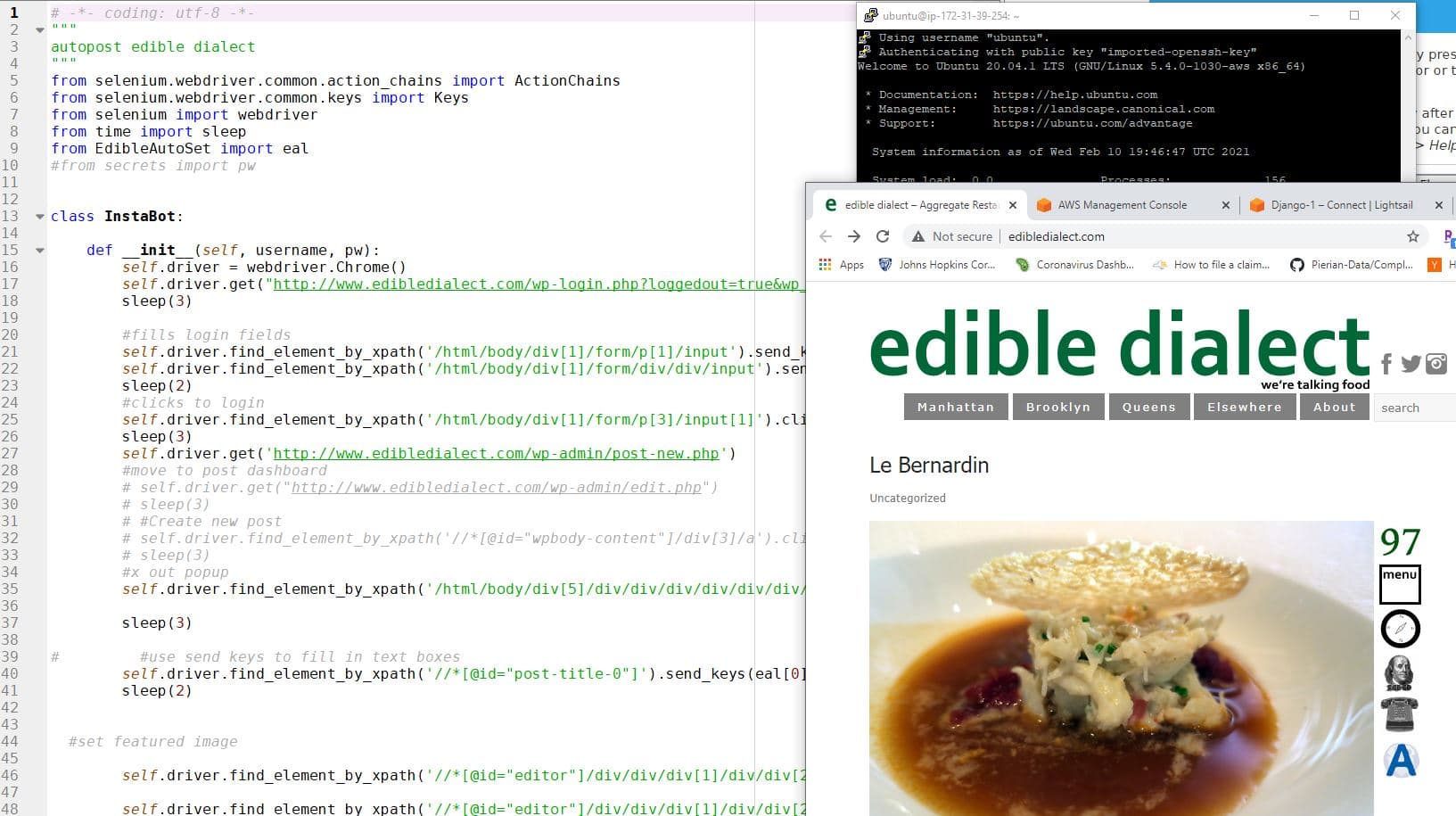Click the "System information as of" terminal line
Viewport: 1456px width, 816px height.
pos(1060,152)
